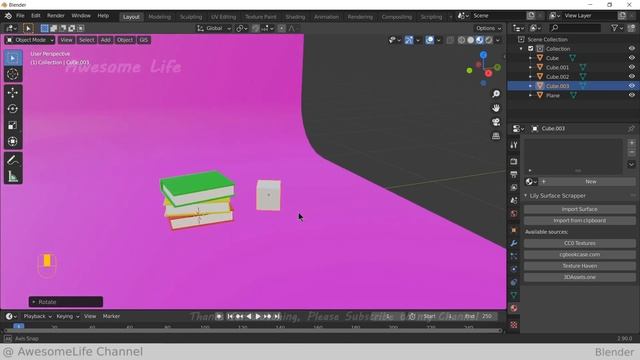Select the Scale tool
640x360 pixels.
coord(13,125)
